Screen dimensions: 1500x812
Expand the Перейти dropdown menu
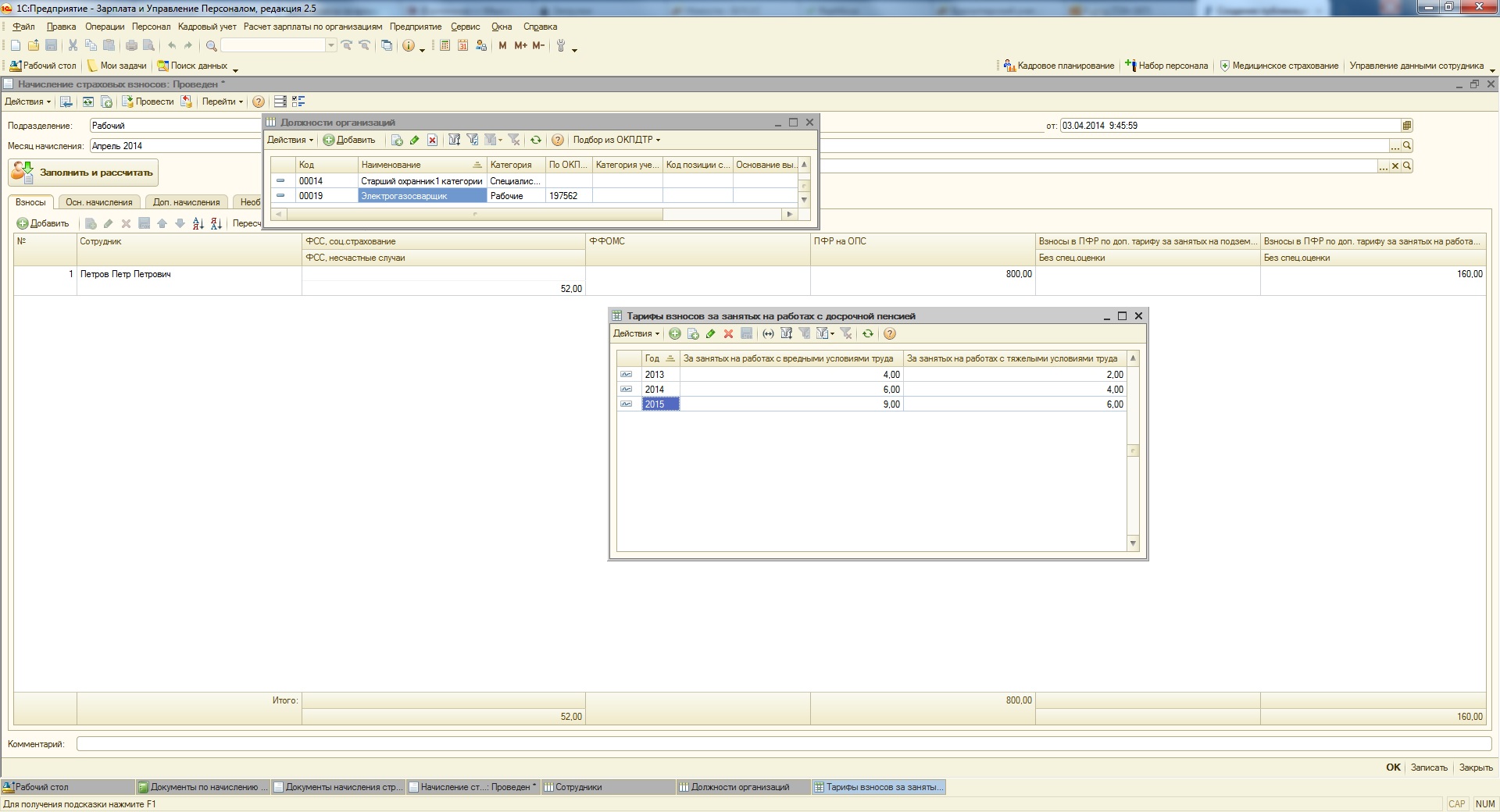click(222, 102)
